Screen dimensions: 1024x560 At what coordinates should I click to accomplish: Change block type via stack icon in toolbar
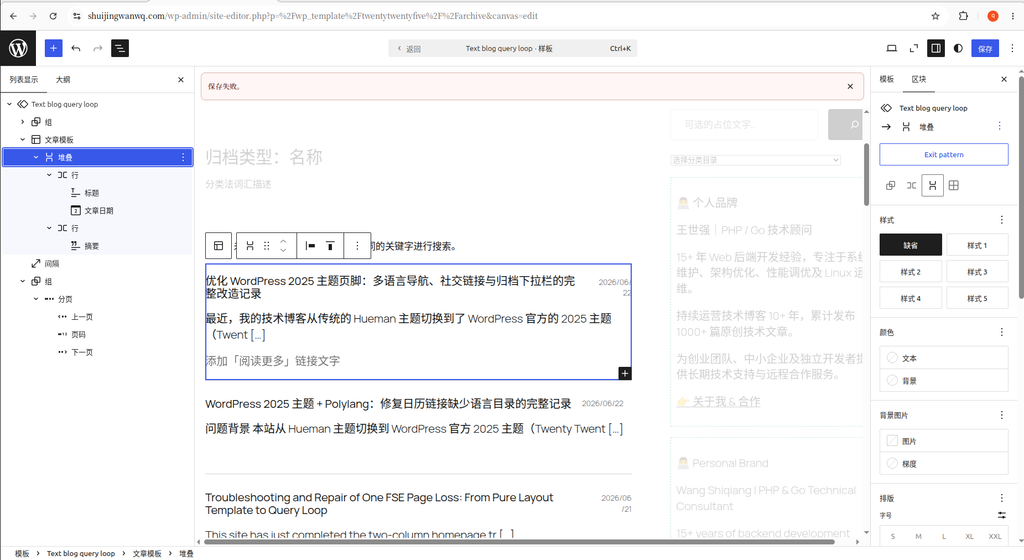pos(250,246)
